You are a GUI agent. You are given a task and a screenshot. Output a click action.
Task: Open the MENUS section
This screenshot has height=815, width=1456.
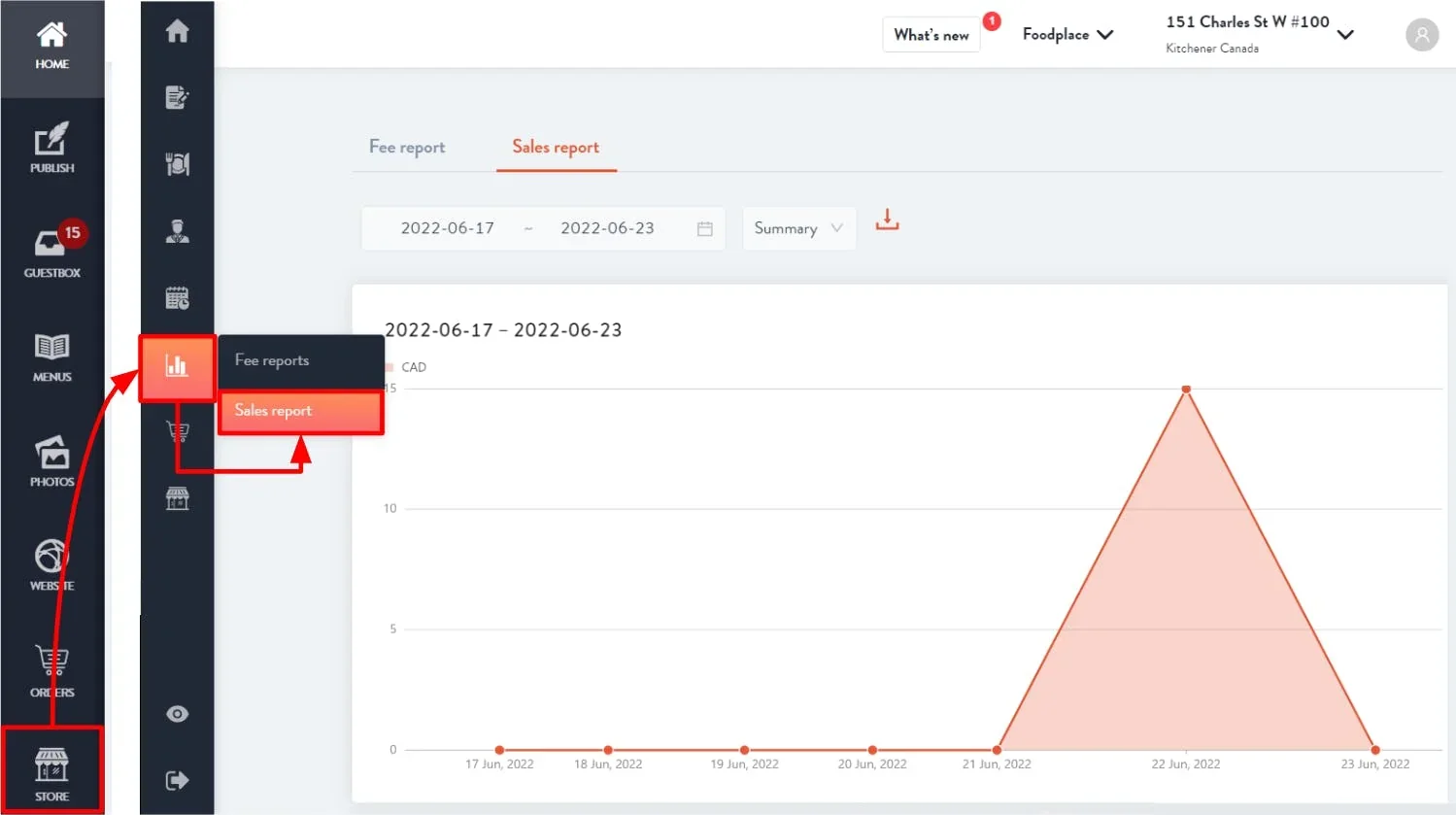52,357
